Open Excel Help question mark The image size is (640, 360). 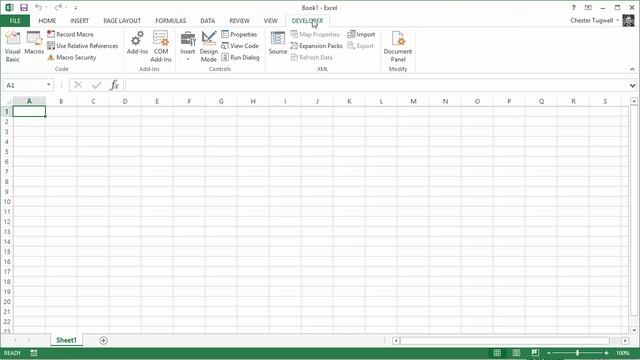(x=573, y=7)
